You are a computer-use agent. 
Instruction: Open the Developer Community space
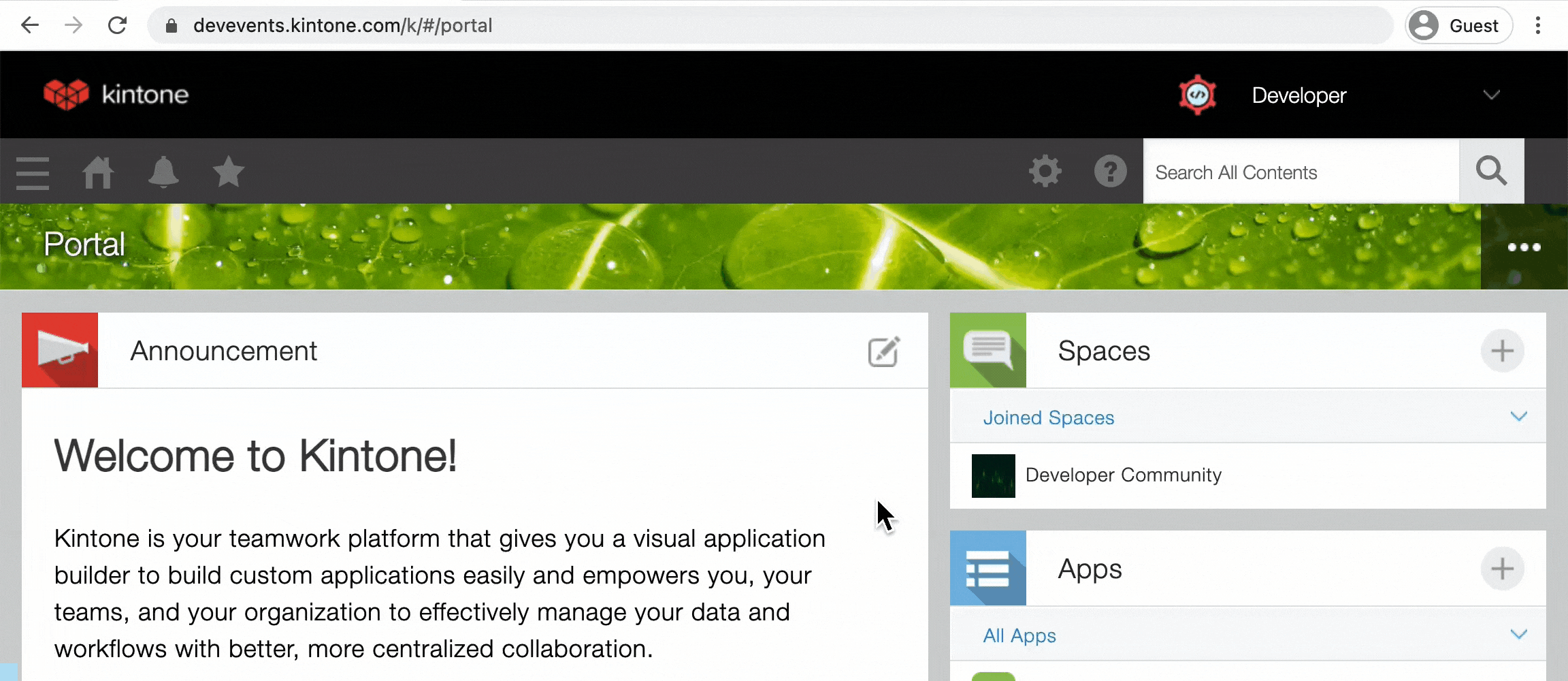click(1123, 475)
